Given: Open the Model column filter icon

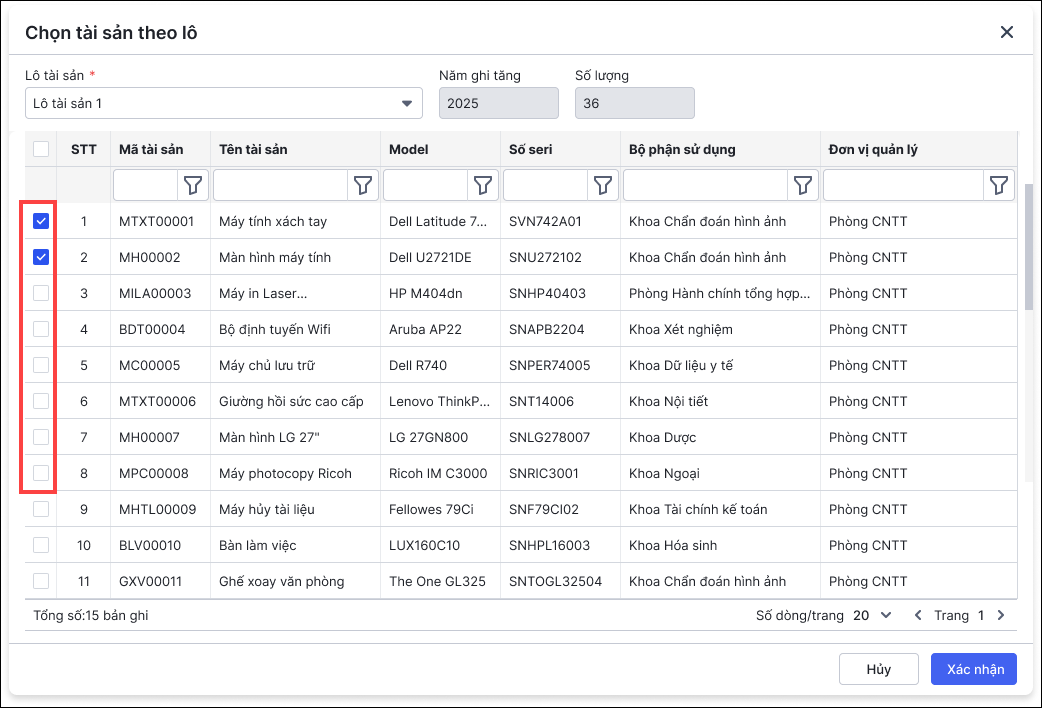Looking at the screenshot, I should tap(484, 185).
